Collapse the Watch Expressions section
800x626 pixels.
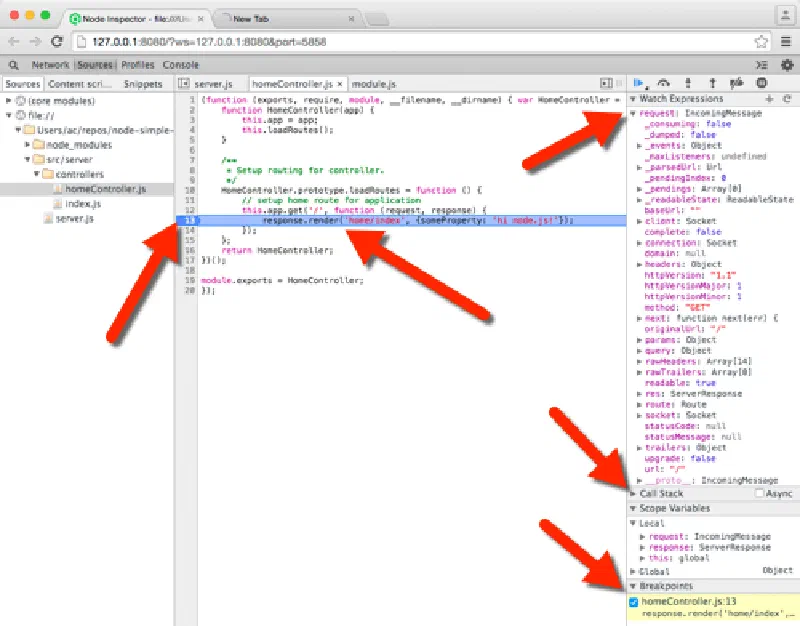pyautogui.click(x=633, y=98)
